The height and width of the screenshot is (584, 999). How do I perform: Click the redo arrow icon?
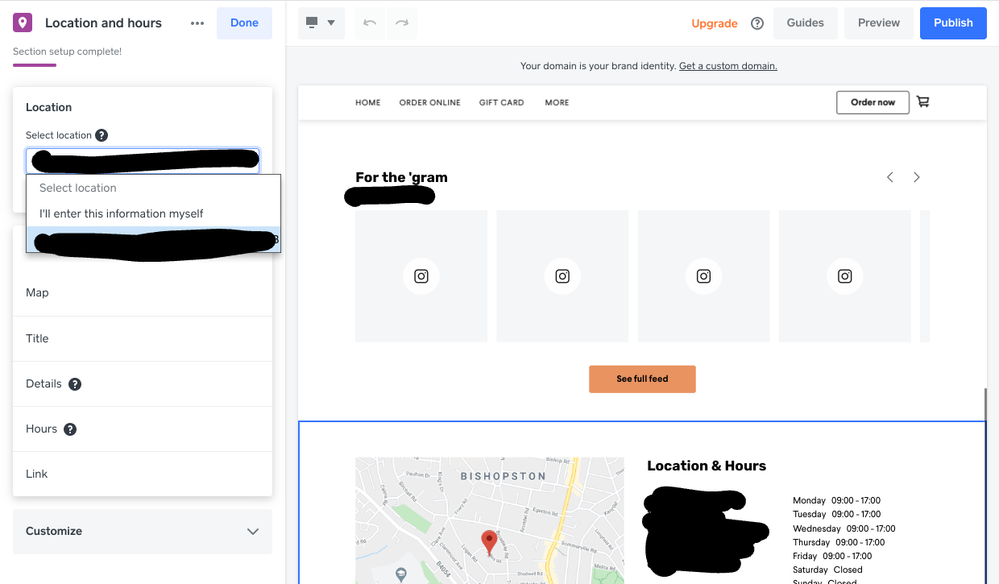[402, 23]
